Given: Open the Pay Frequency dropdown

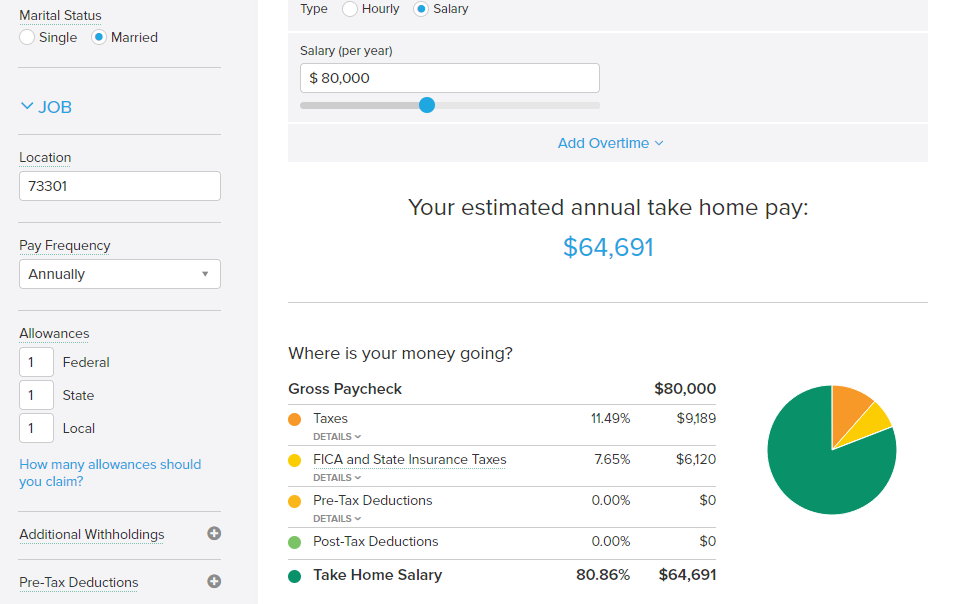Looking at the screenshot, I should coord(120,274).
